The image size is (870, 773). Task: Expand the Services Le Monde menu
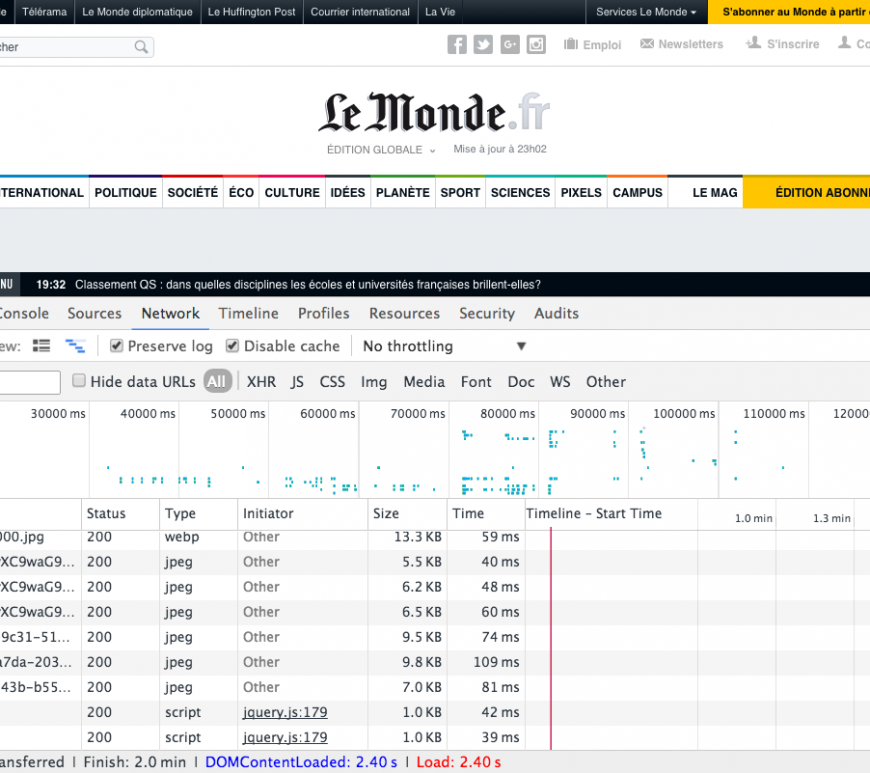[x=646, y=12]
